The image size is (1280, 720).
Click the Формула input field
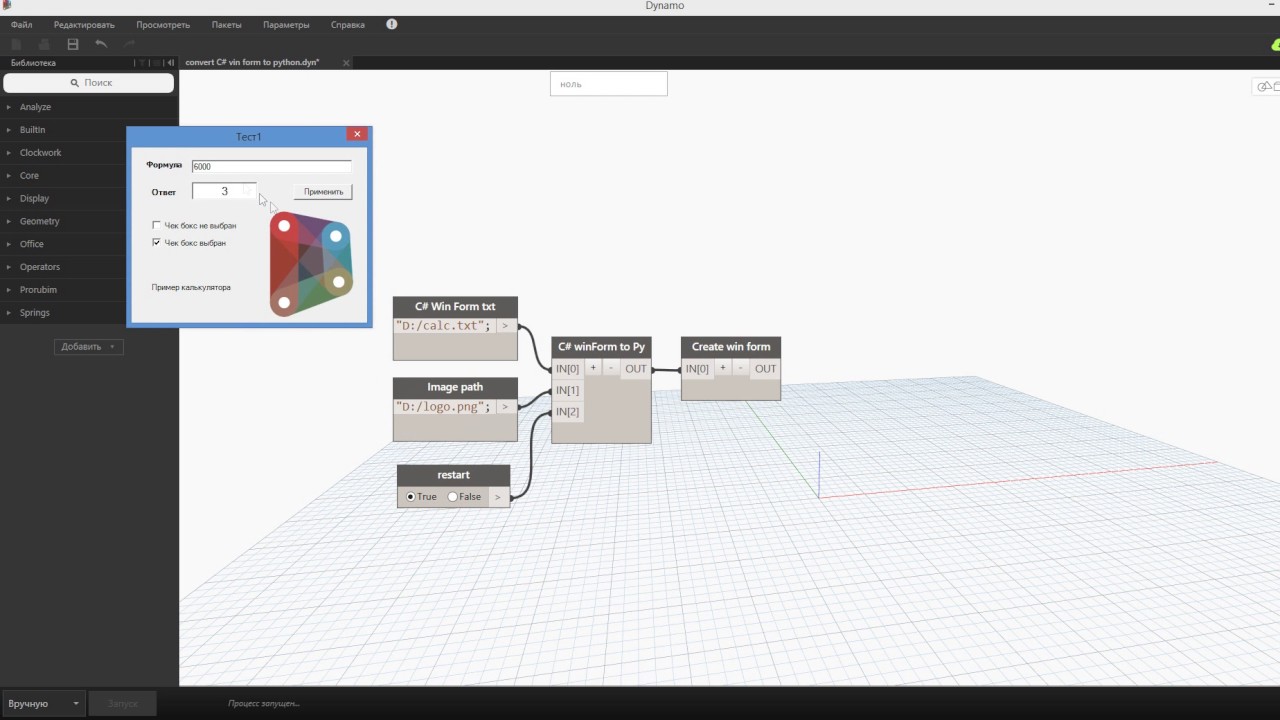pyautogui.click(x=271, y=166)
